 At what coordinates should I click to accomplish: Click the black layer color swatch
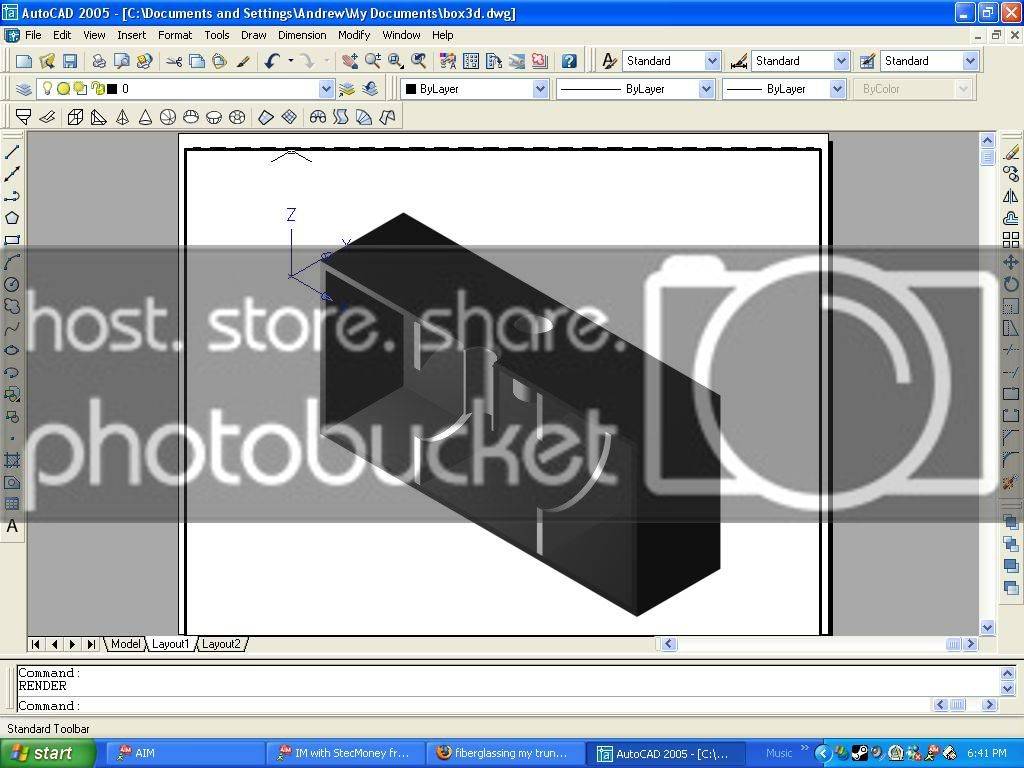112,89
